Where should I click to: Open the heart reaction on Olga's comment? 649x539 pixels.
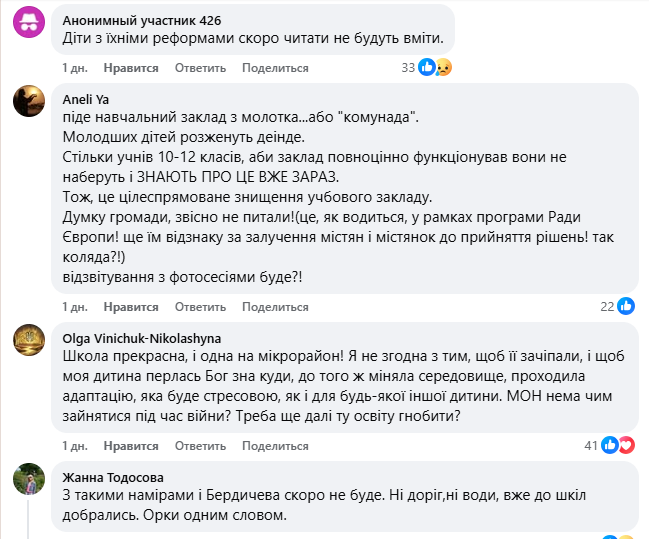(x=627, y=445)
